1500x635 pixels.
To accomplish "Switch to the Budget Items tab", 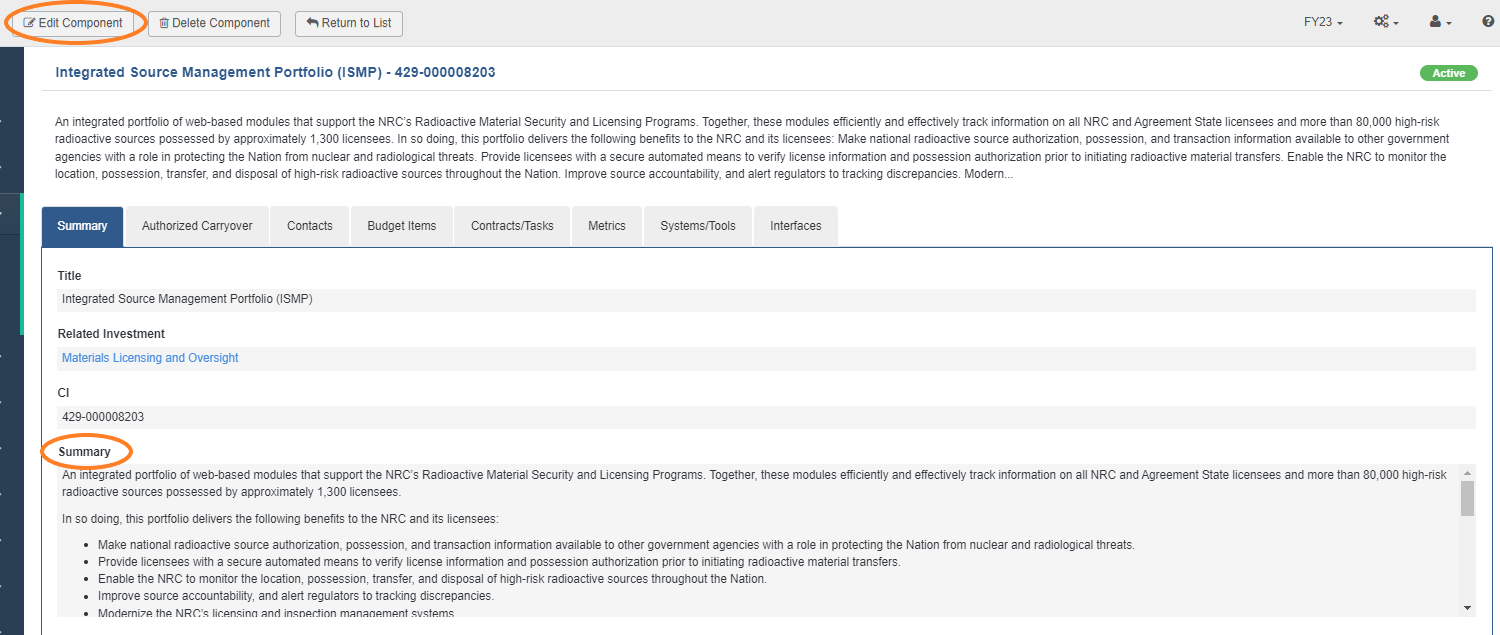I will [402, 226].
